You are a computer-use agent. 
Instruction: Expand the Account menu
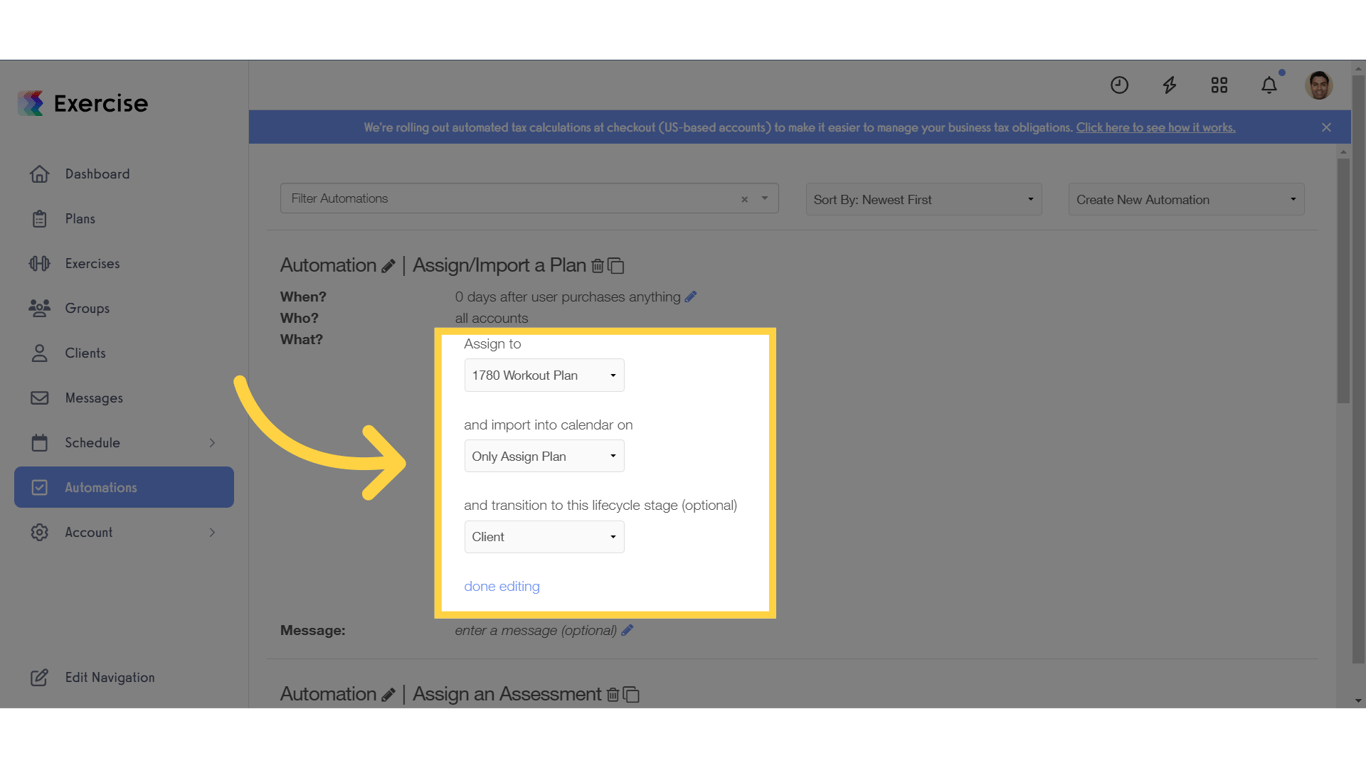click(90, 532)
